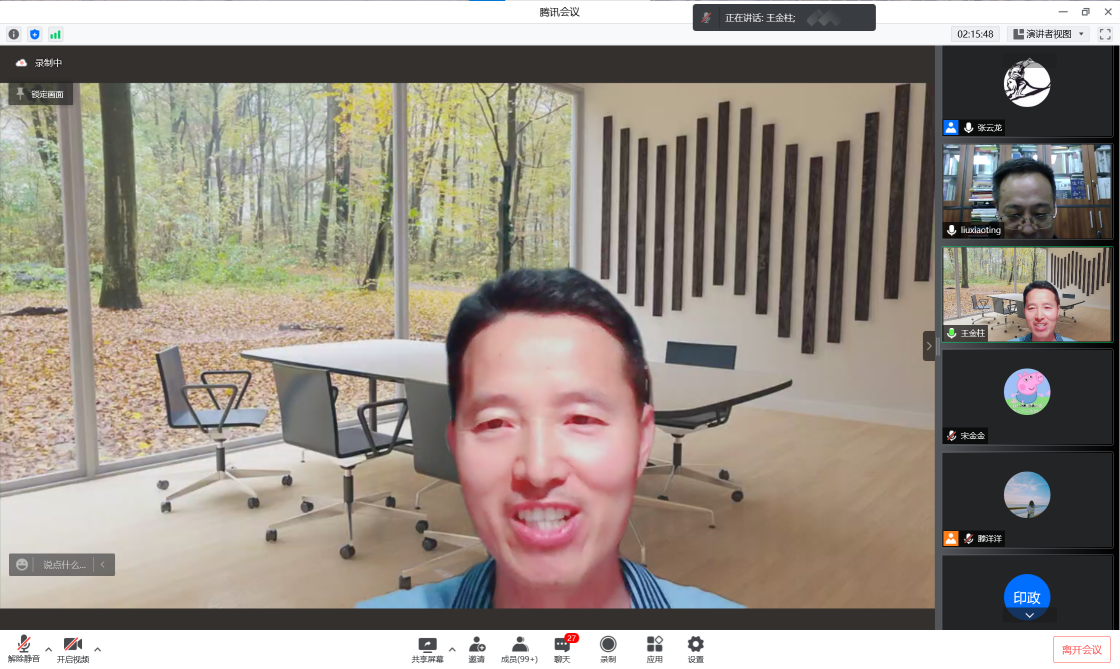Open the 成员 members list
The image size is (1120, 669).
pyautogui.click(x=519, y=649)
